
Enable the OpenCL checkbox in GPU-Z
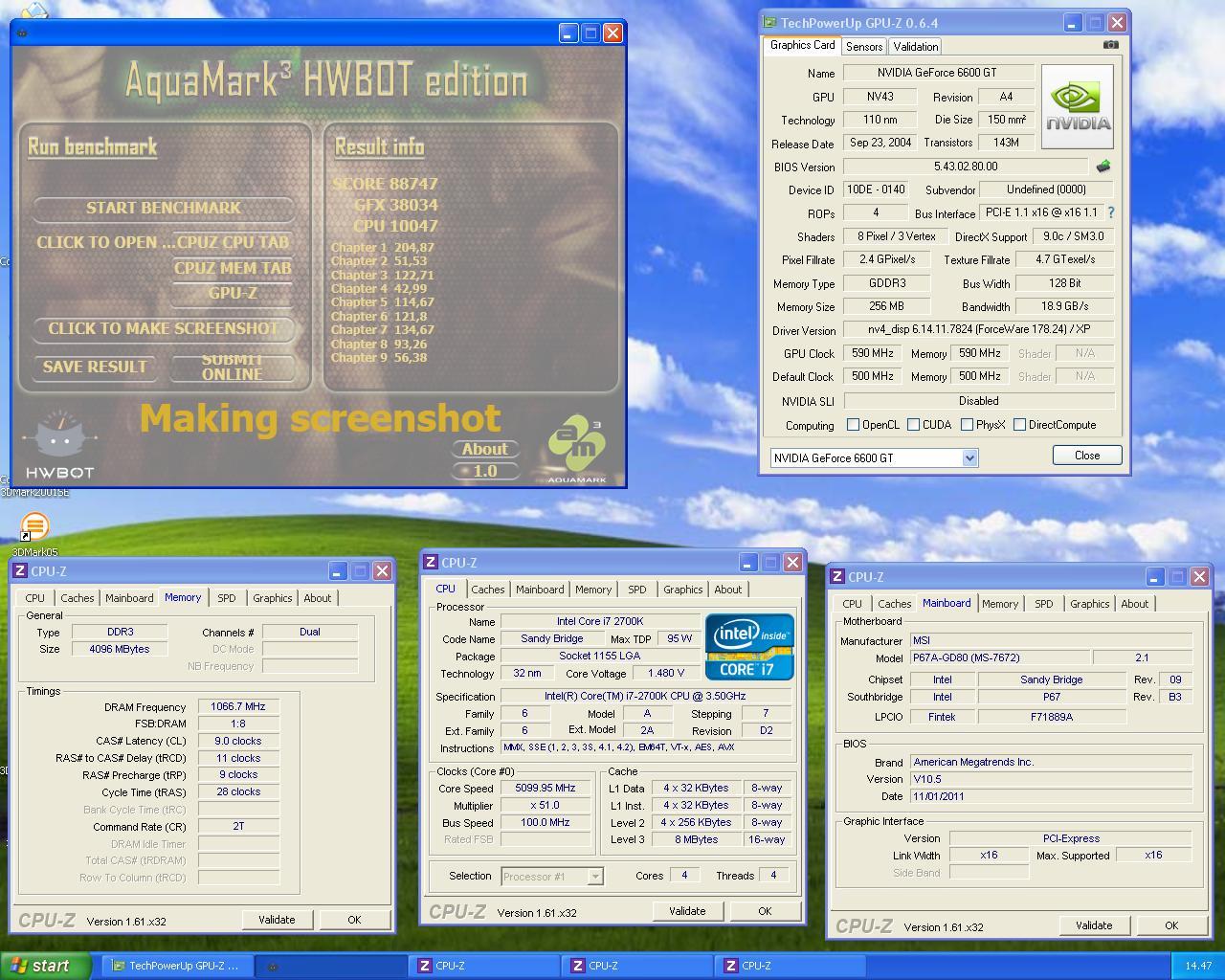click(853, 424)
